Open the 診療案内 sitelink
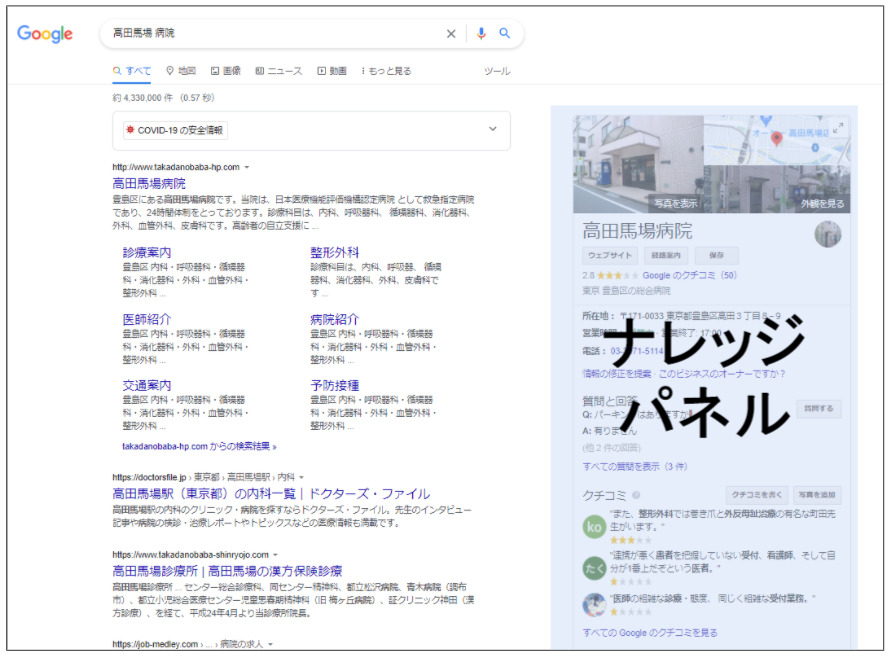The height and width of the screenshot is (657, 888). tap(147, 253)
